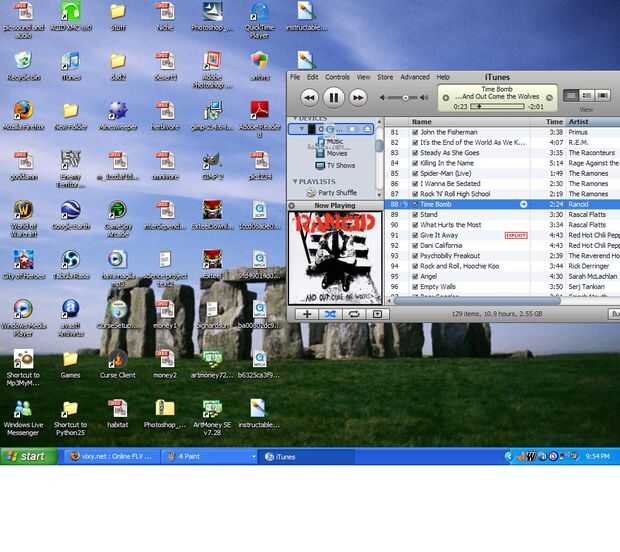Open City of Heroes desktop shortcut
This screenshot has width=620, height=552.
coord(23,264)
